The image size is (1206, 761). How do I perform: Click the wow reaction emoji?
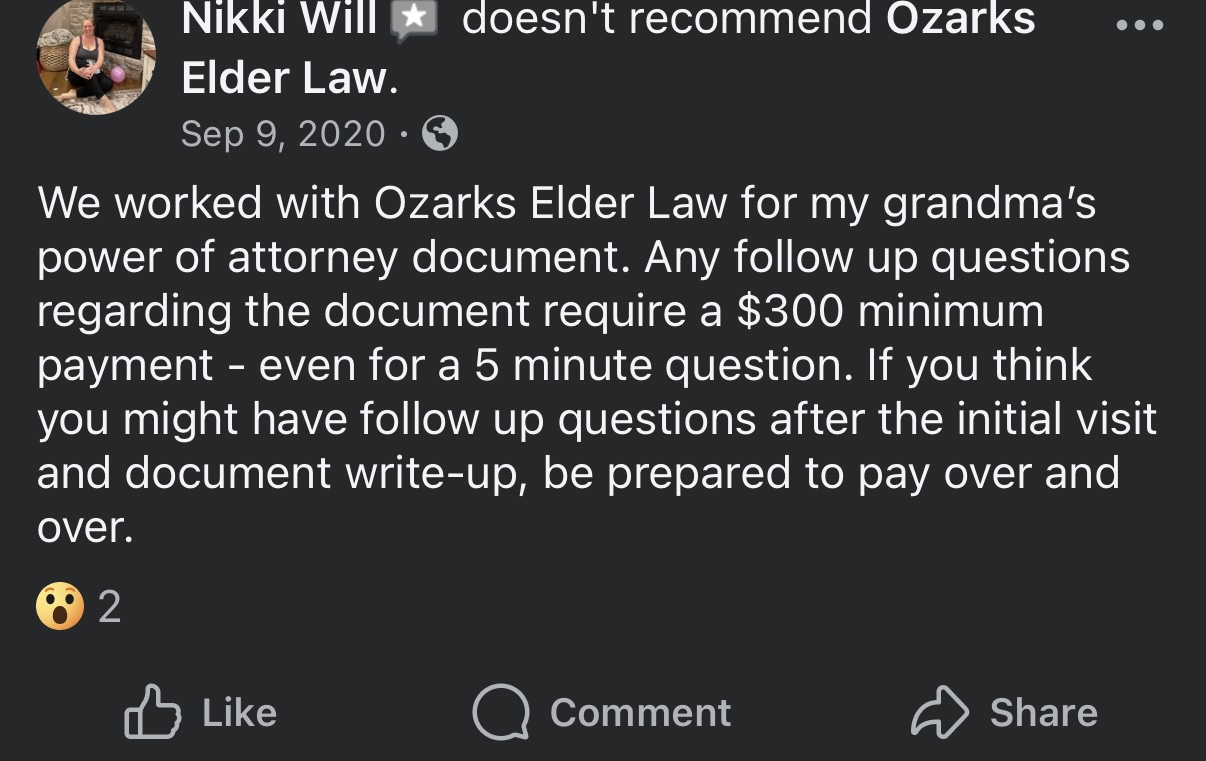[60, 606]
